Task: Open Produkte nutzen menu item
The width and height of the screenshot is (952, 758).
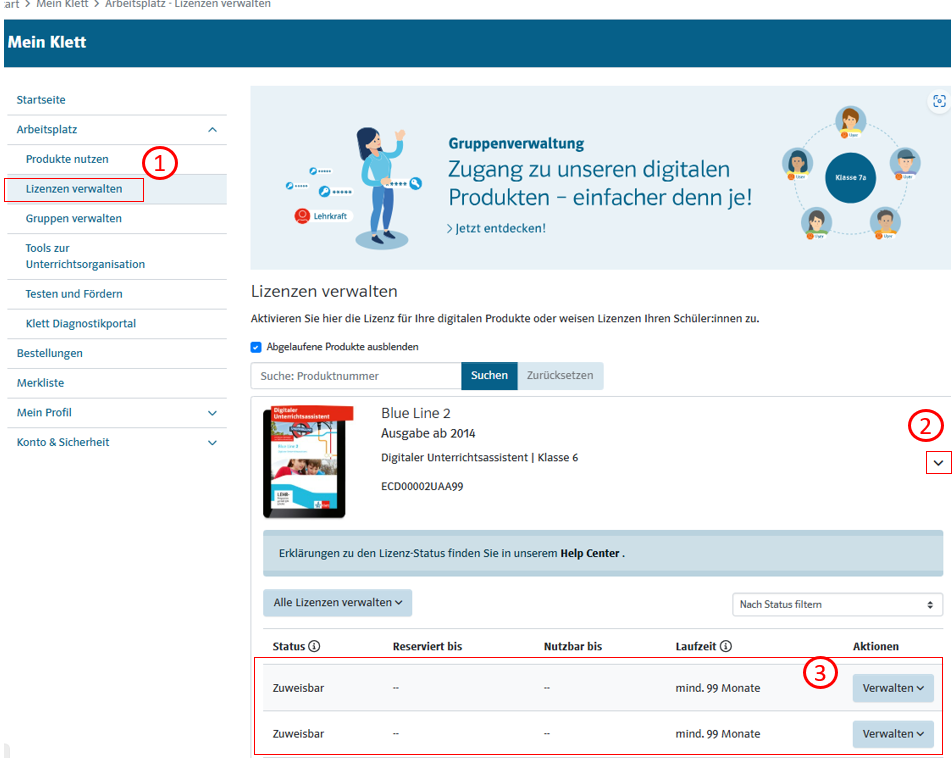Action: 67,159
